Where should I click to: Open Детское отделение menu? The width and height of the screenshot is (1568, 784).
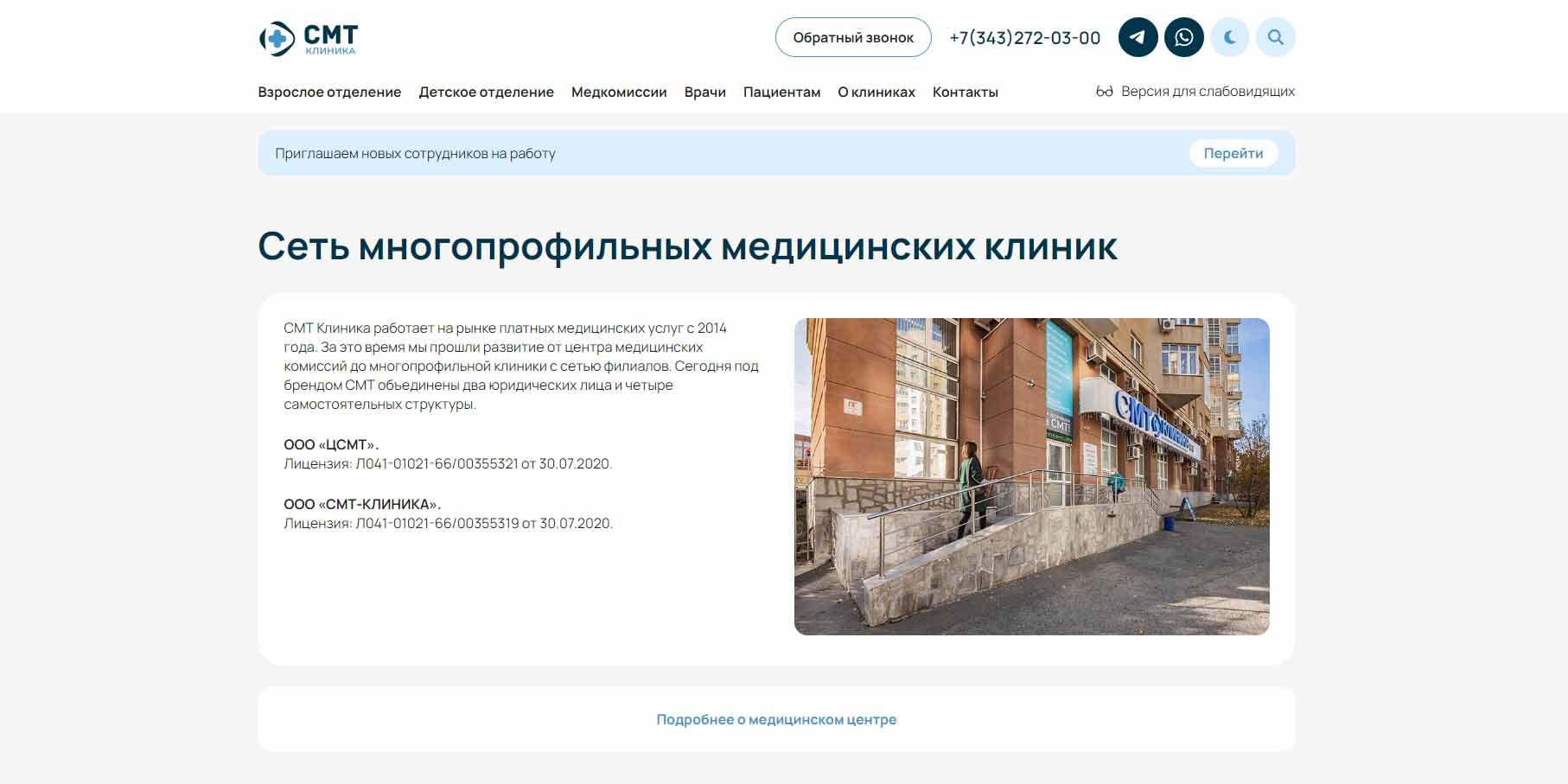tap(486, 92)
